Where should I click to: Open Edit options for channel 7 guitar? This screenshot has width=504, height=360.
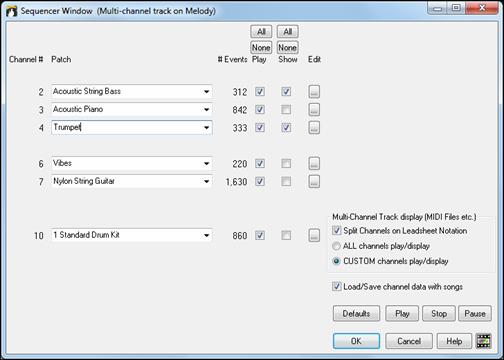314,181
